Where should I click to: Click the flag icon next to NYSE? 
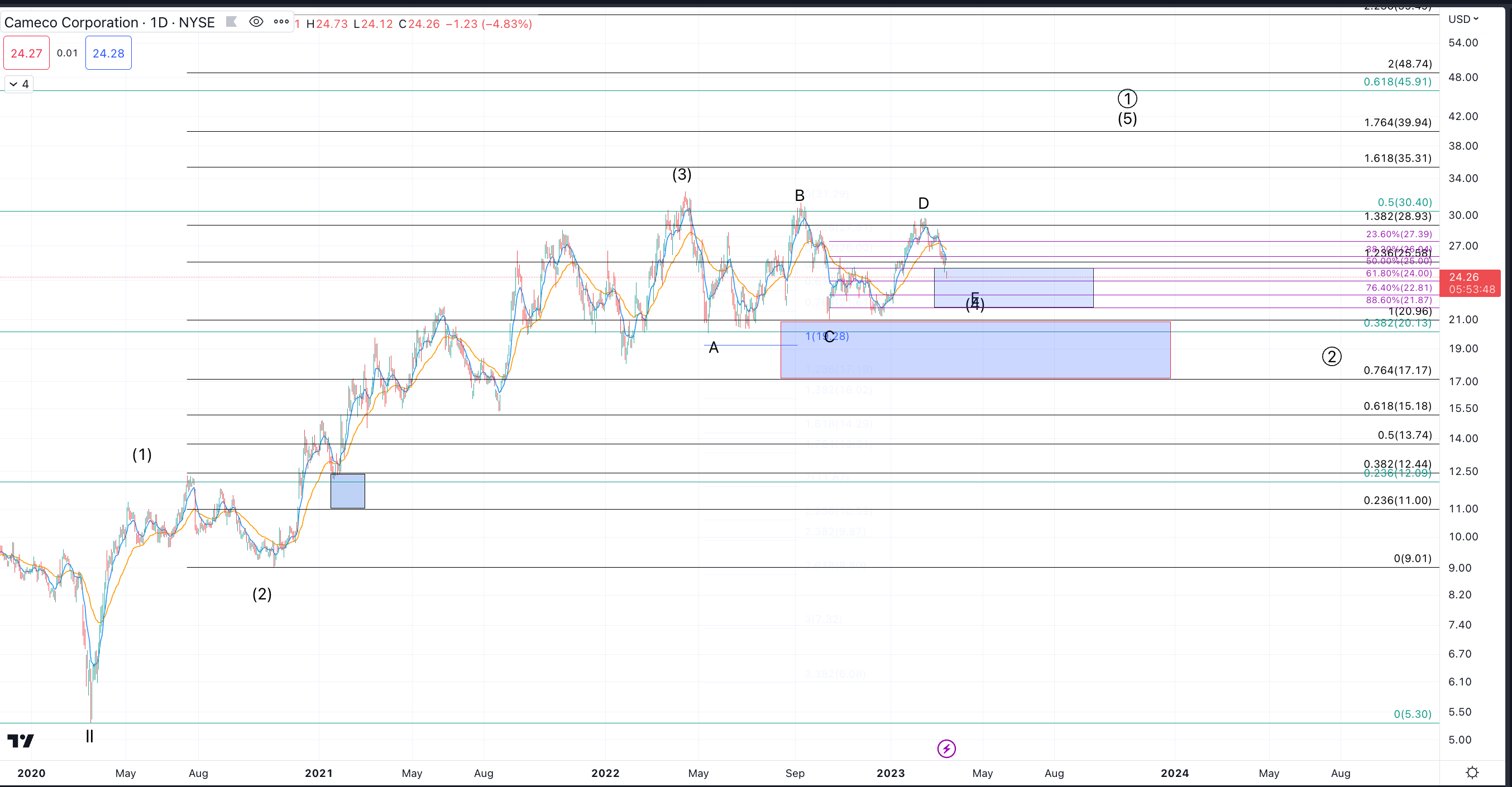tap(231, 22)
